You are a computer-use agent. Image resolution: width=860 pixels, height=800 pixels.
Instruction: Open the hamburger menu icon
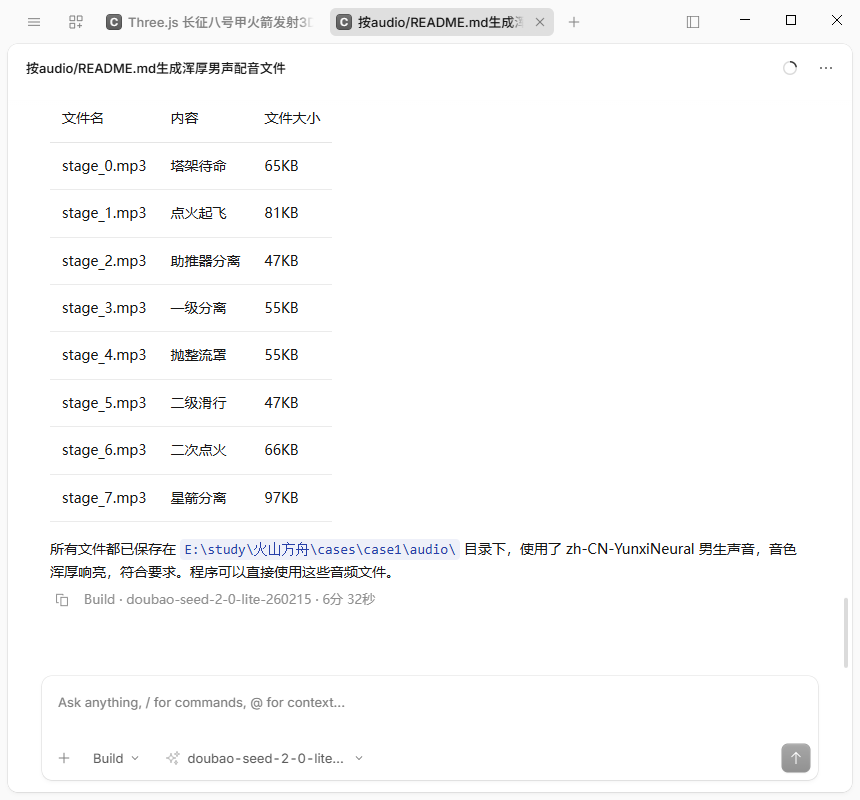point(34,22)
